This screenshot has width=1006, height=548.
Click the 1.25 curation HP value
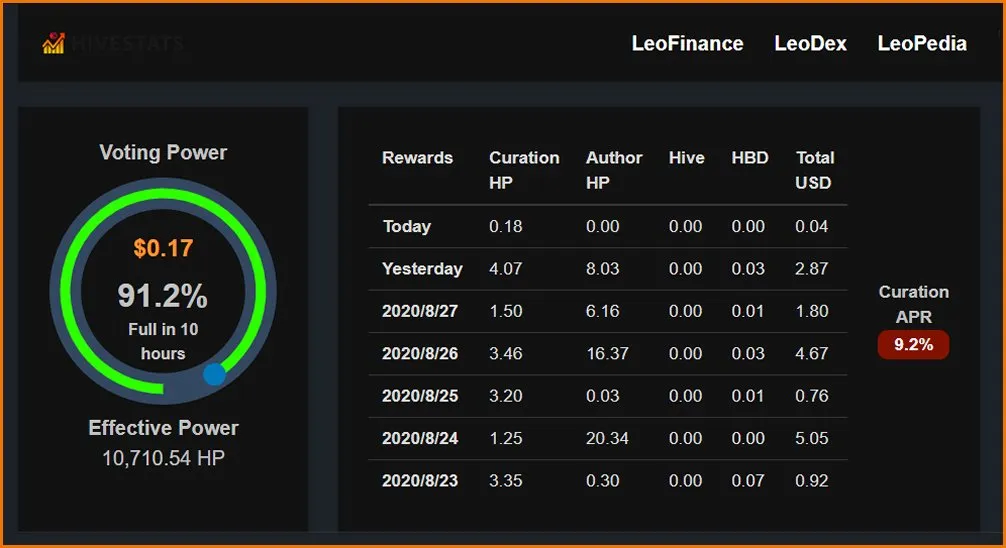(506, 438)
